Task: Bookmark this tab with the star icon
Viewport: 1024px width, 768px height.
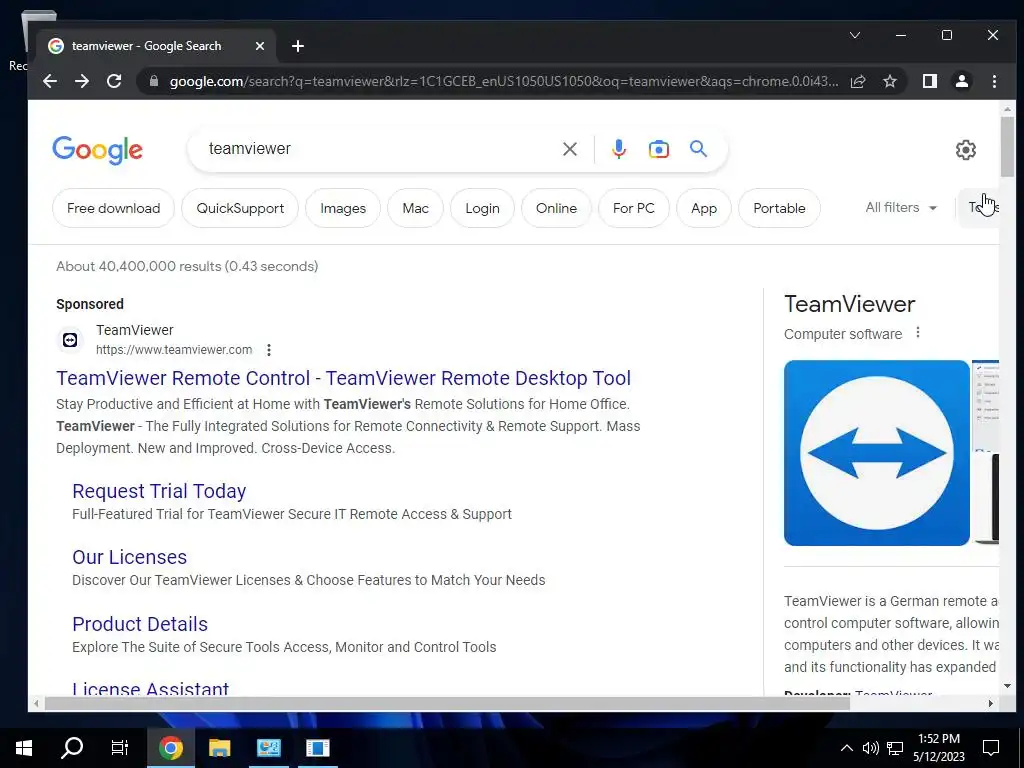Action: pyautogui.click(x=889, y=81)
